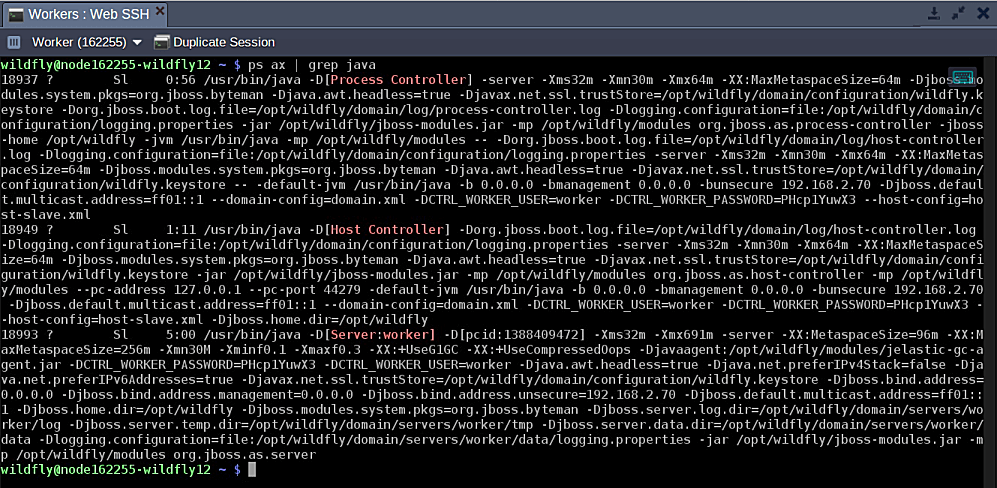Close the Web SSH panel
The height and width of the screenshot is (488, 997).
click(984, 13)
